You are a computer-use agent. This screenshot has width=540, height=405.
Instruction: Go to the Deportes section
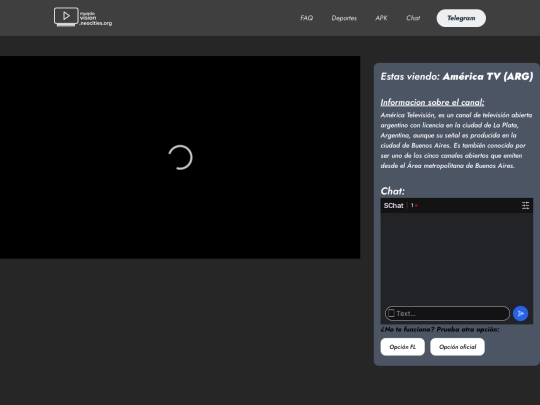pyautogui.click(x=344, y=18)
